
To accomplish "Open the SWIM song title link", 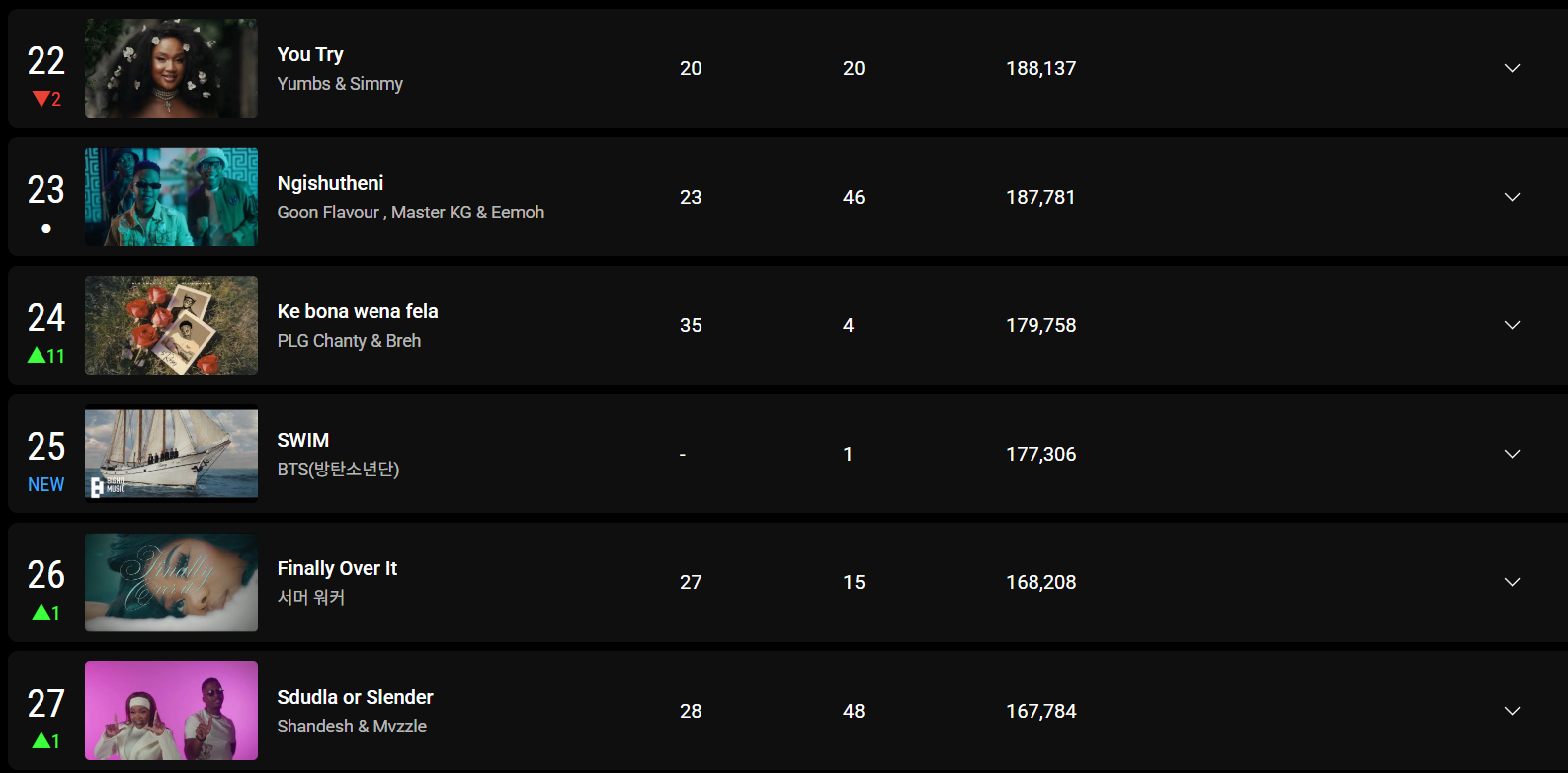I will click(303, 440).
